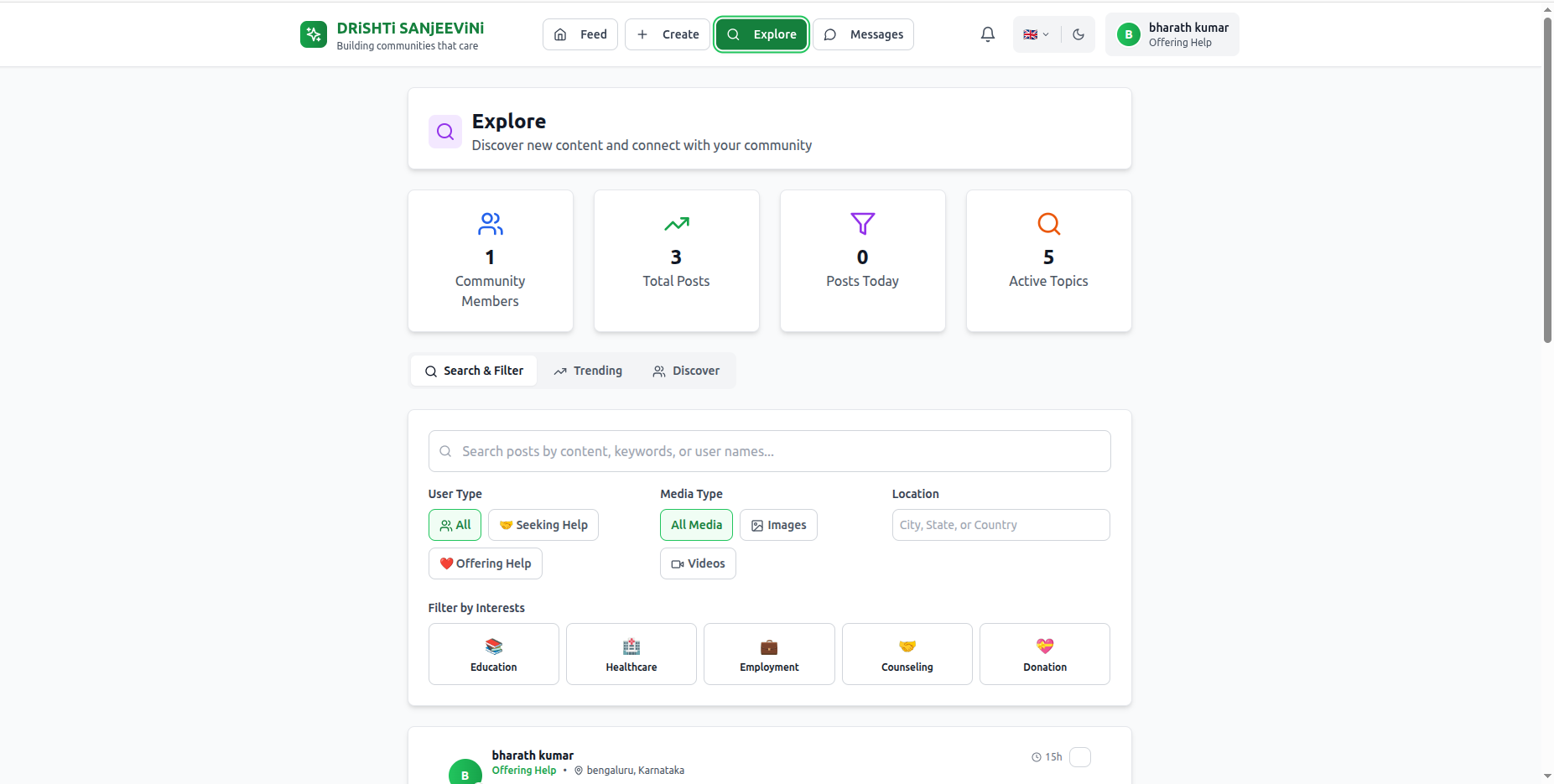
Task: Click the post options button beside 15h
Action: 1080,757
